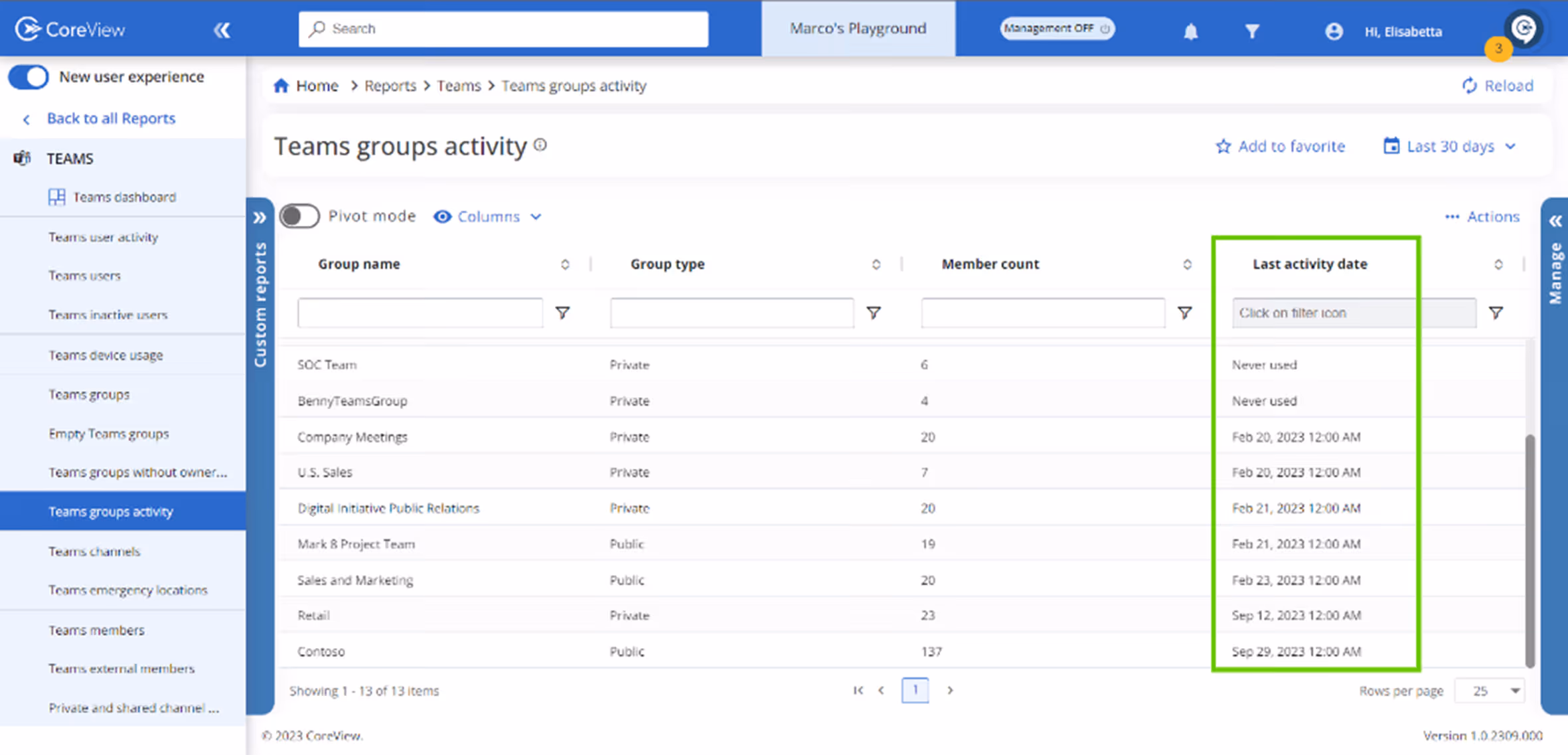The width and height of the screenshot is (1568, 755).
Task: Click the notification bell icon
Action: pos(1190,31)
